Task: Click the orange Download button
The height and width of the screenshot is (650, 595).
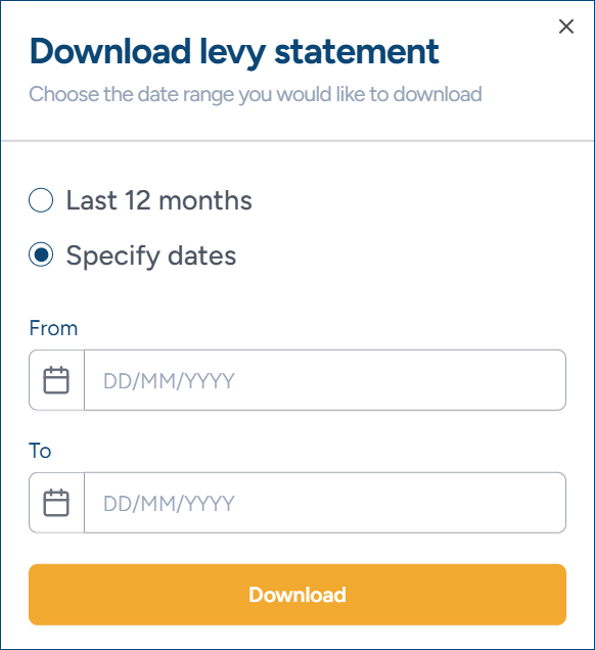Action: point(297,594)
